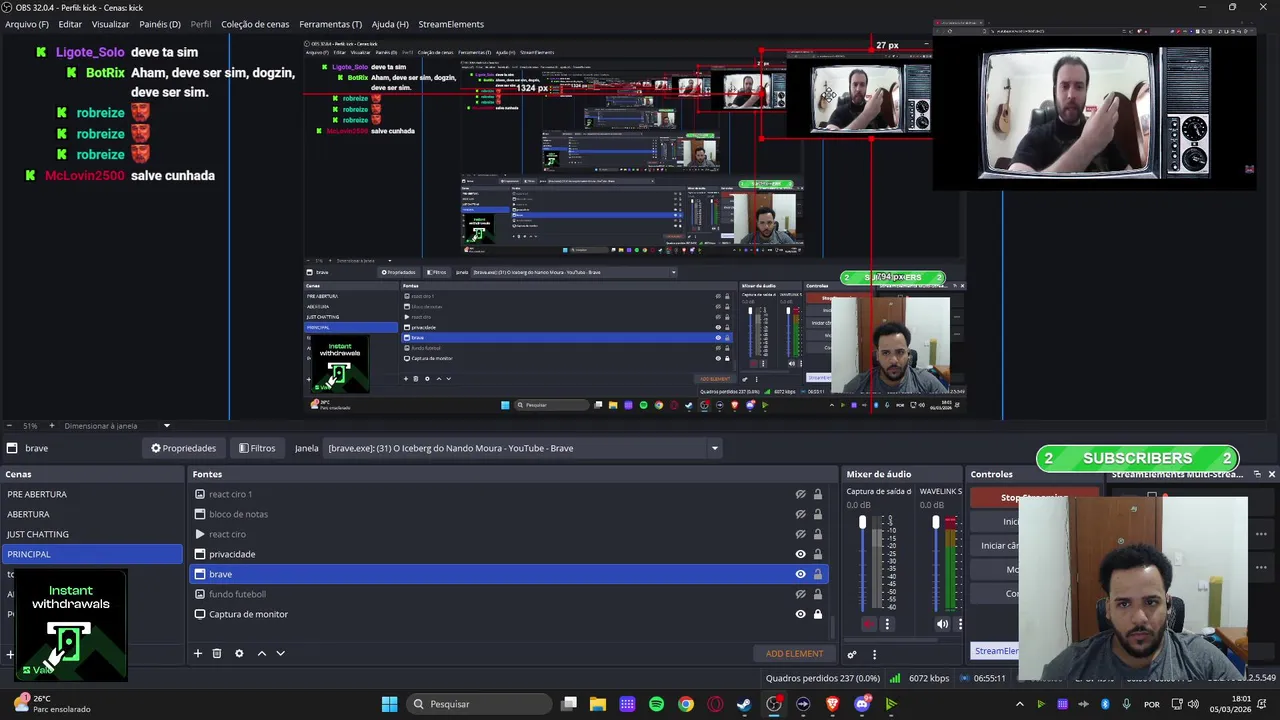Open the Editar menu
Screen dimensions: 1280x720
70,24
